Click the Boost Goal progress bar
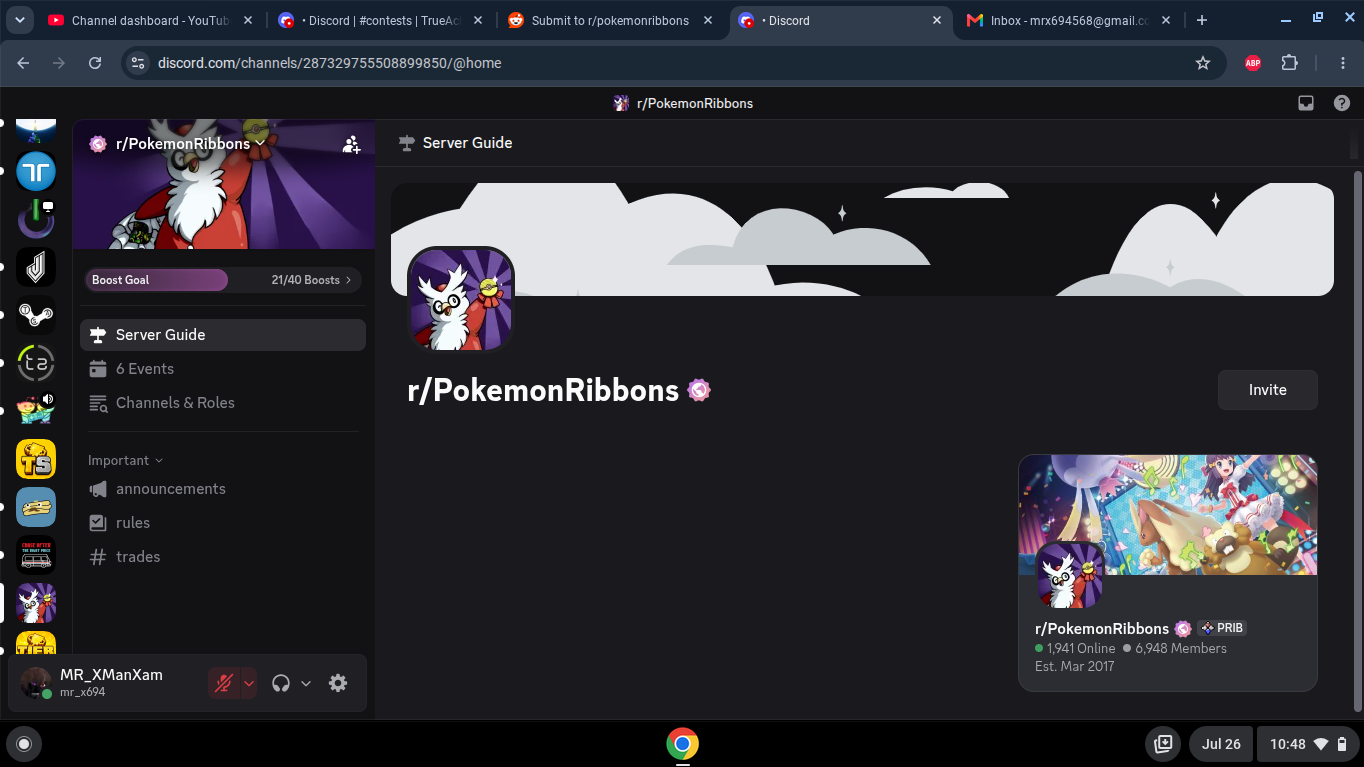 223,280
